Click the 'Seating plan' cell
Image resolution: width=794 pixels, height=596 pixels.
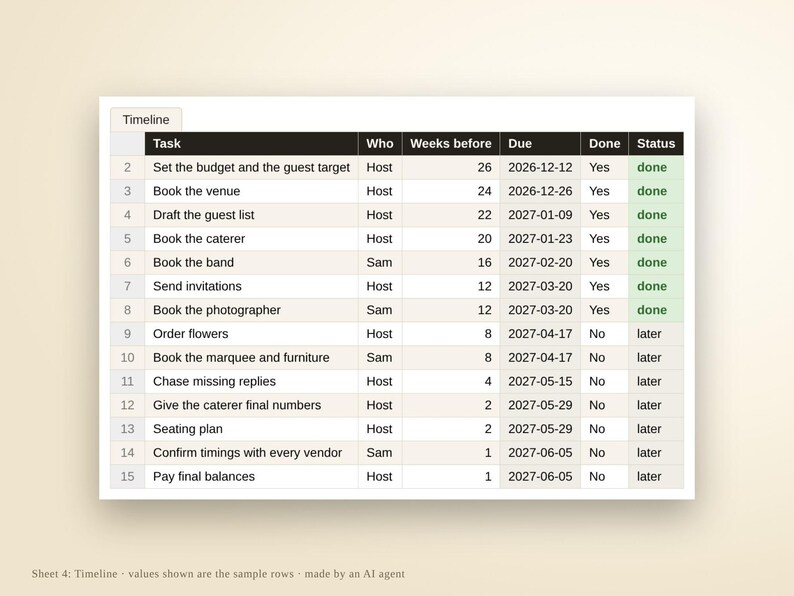[251, 429]
